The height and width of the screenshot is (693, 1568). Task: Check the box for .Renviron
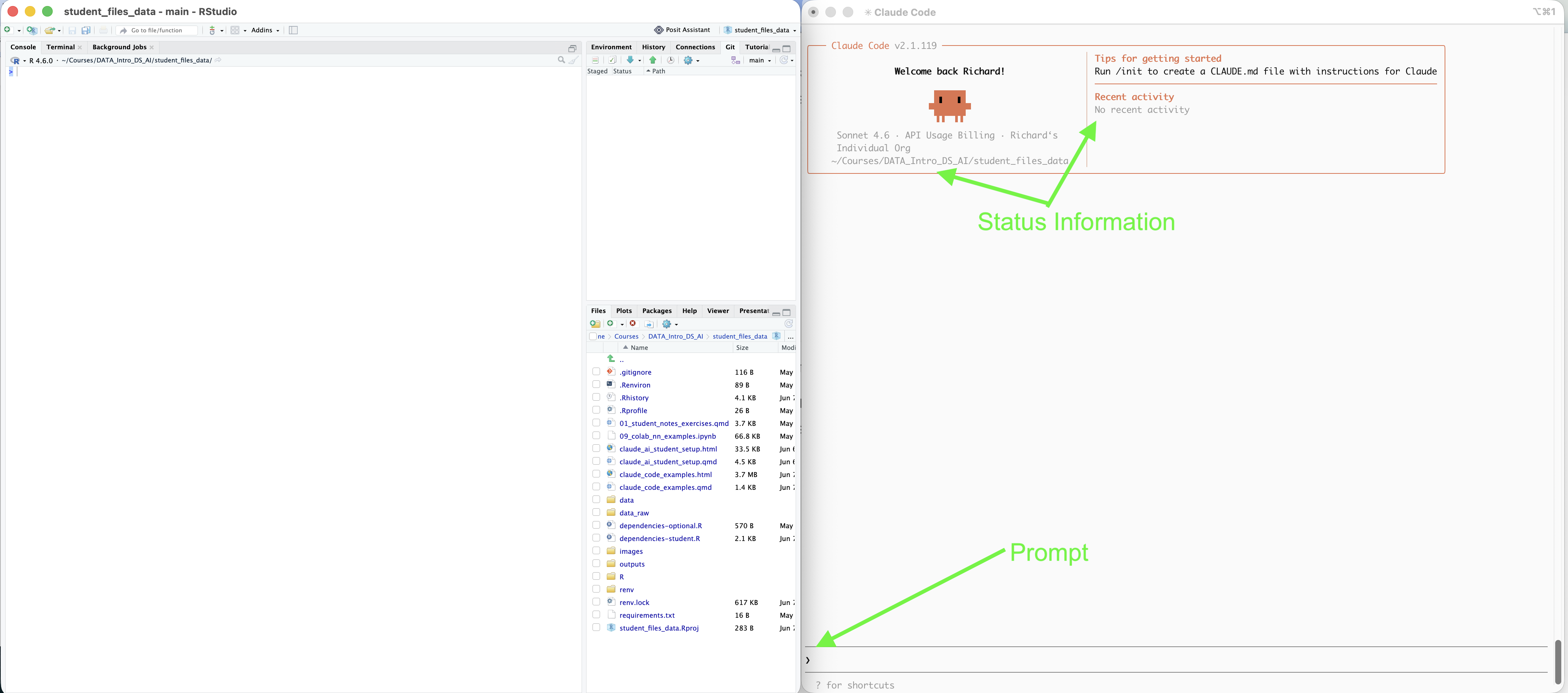click(x=596, y=384)
